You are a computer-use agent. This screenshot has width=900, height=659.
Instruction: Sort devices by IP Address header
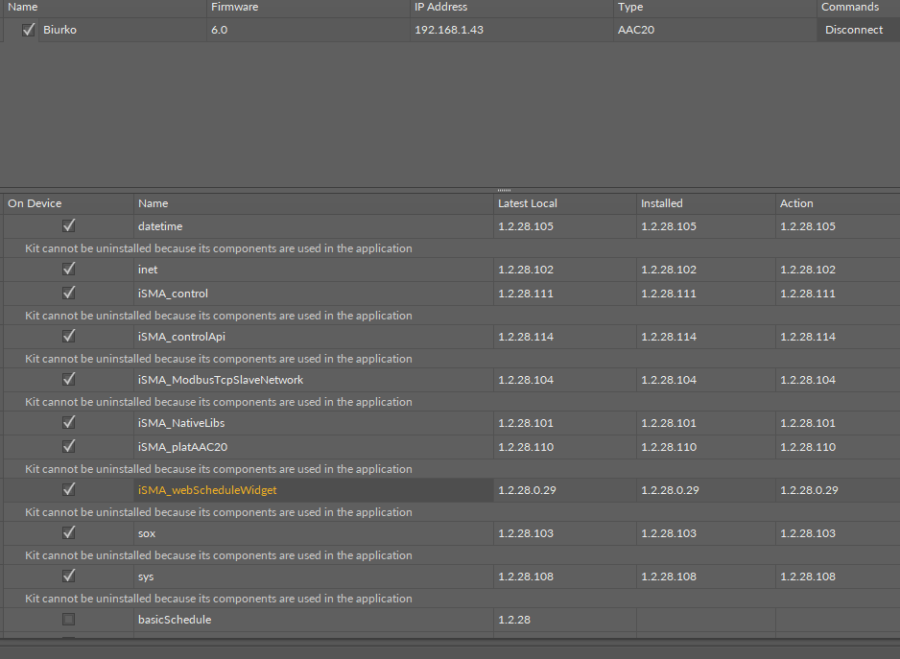[x=441, y=7]
